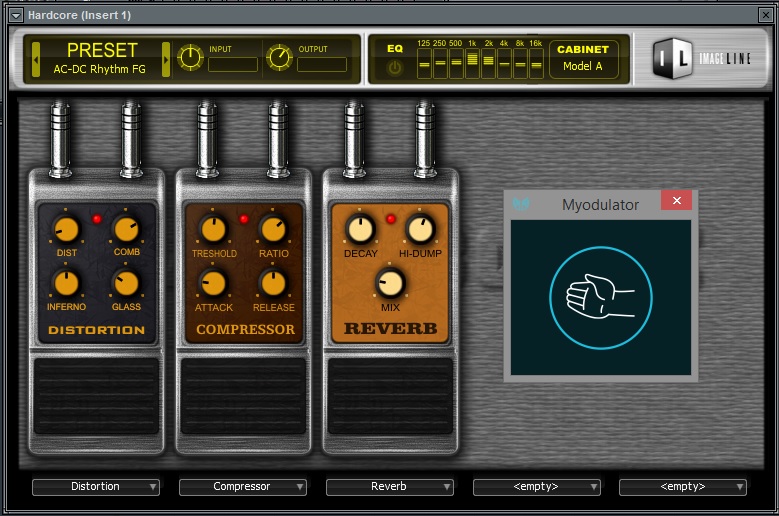The height and width of the screenshot is (516, 779).
Task: Click the 8k EQ band slider
Action: coord(520,64)
